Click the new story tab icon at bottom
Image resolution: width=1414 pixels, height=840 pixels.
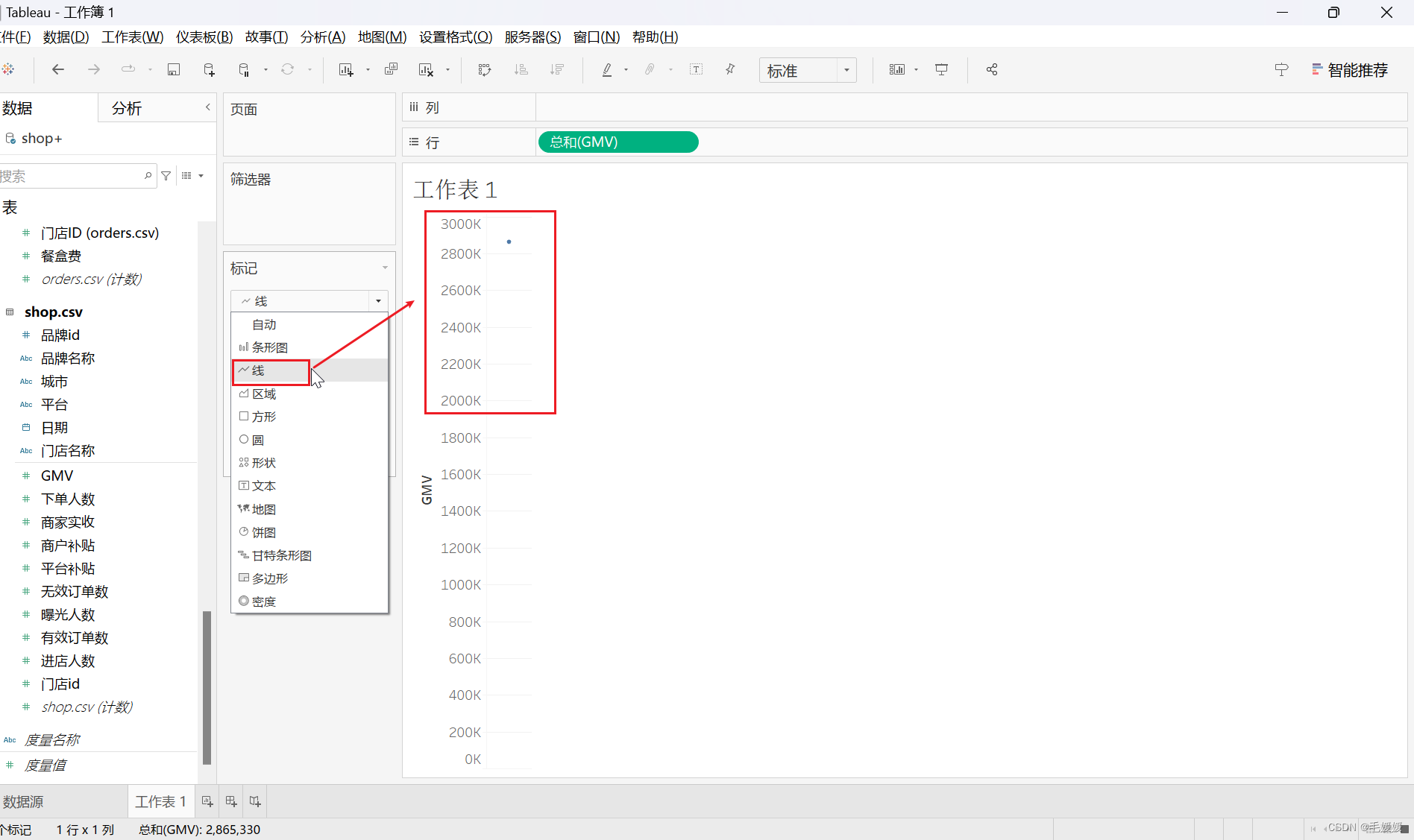point(255,801)
